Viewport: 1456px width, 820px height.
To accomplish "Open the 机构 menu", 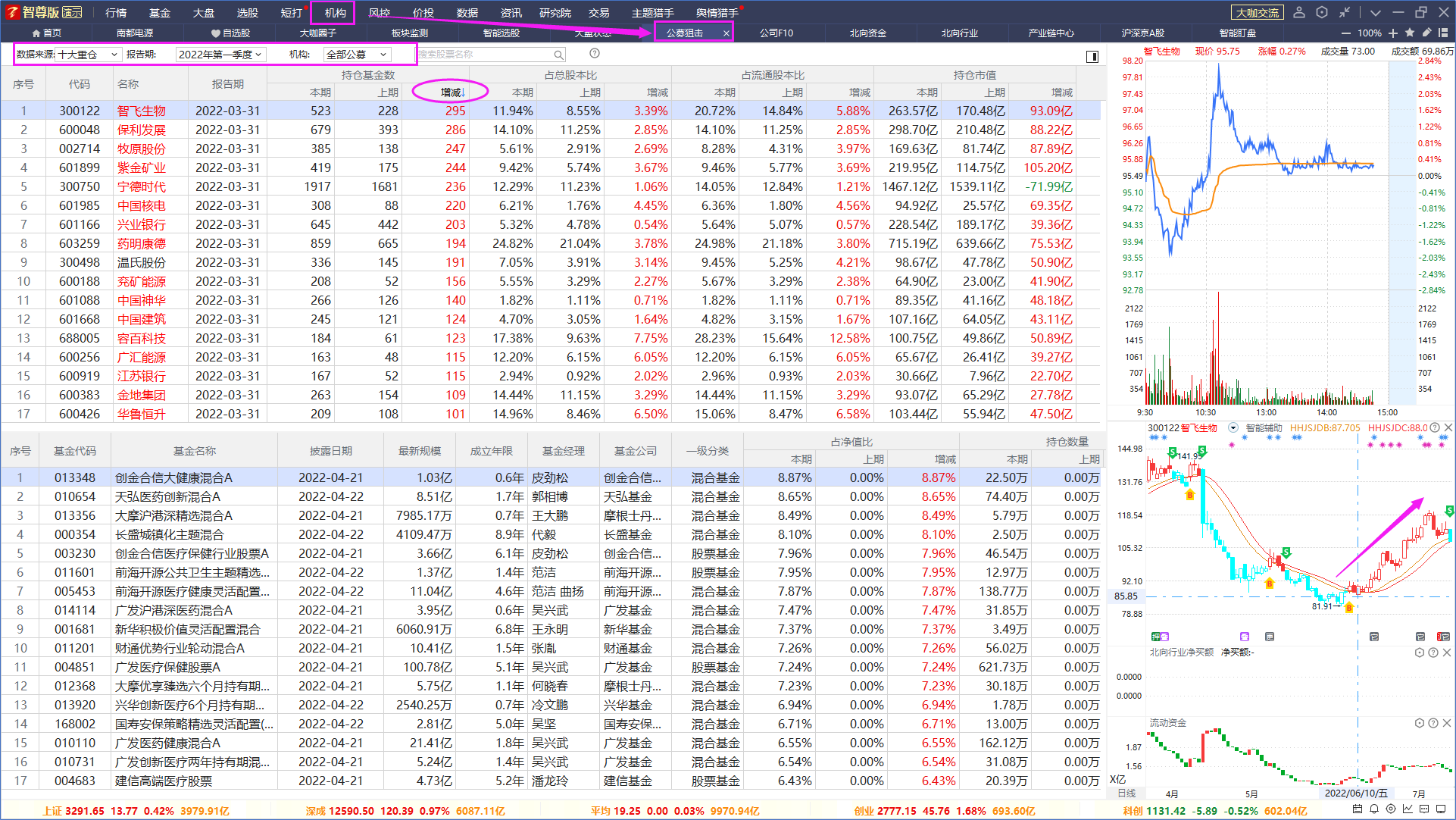I will [335, 13].
